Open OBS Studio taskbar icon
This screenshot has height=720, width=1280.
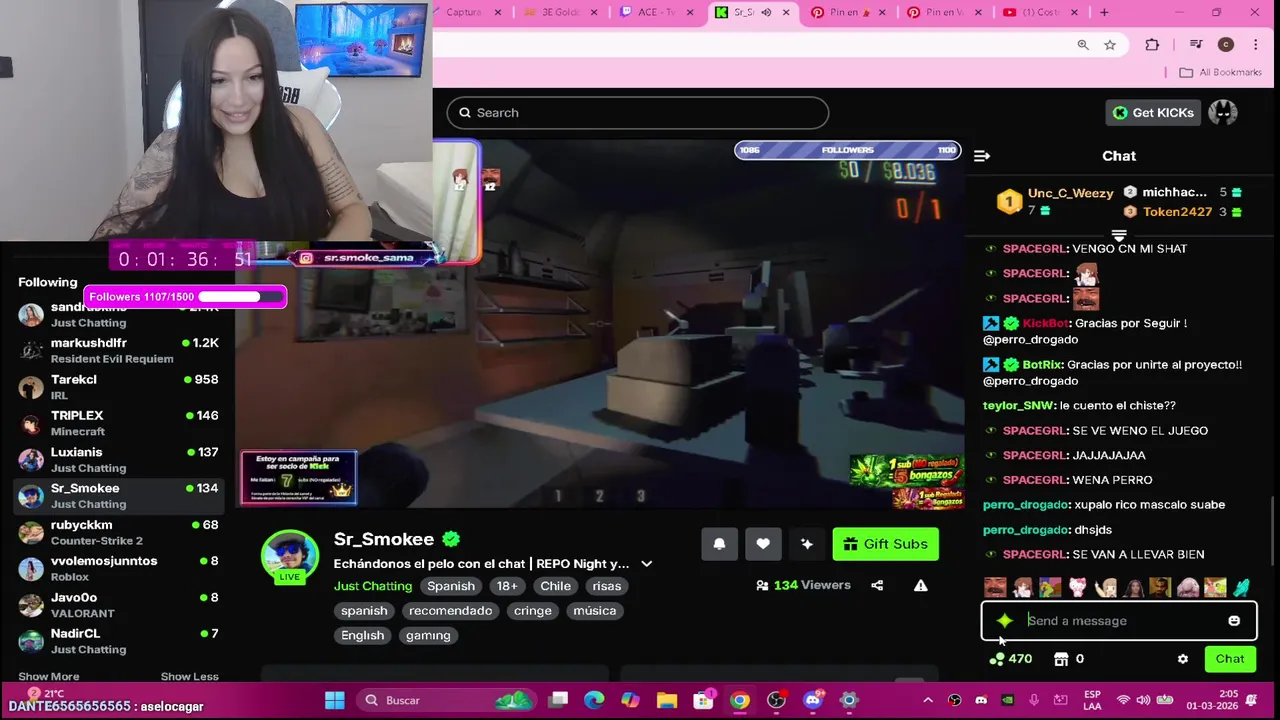pos(776,700)
